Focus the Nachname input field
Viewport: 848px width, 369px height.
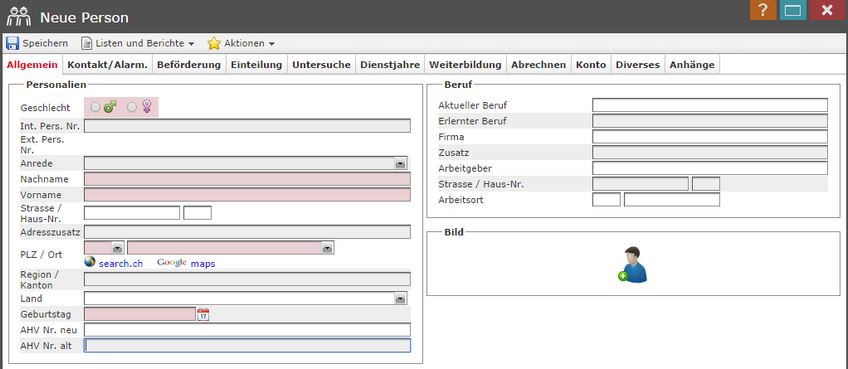click(x=247, y=179)
